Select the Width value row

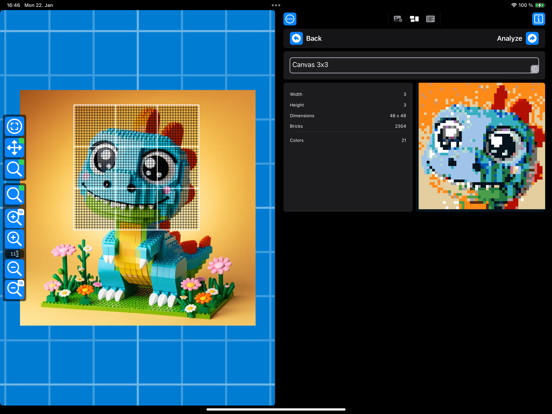click(x=348, y=94)
